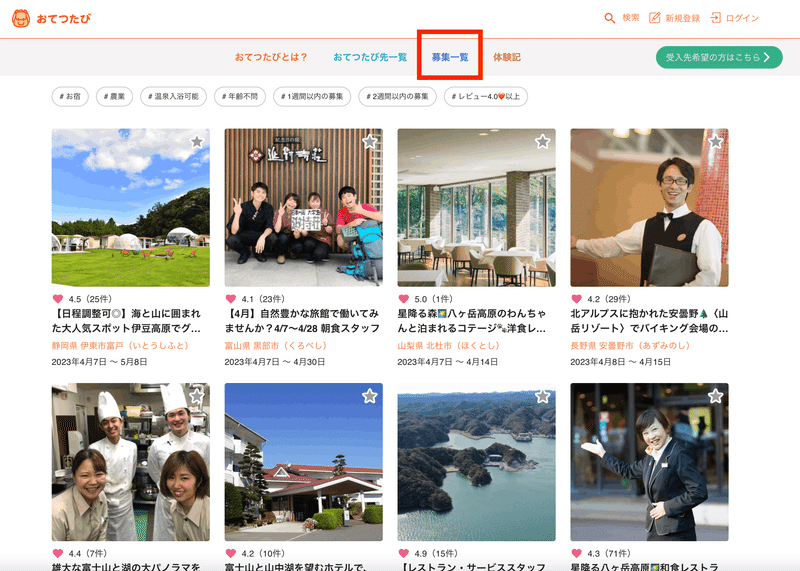800x571 pixels.
Task: Open the 星降る森八ヶ岳高原のわんちゃ listing title
Action: point(472,320)
